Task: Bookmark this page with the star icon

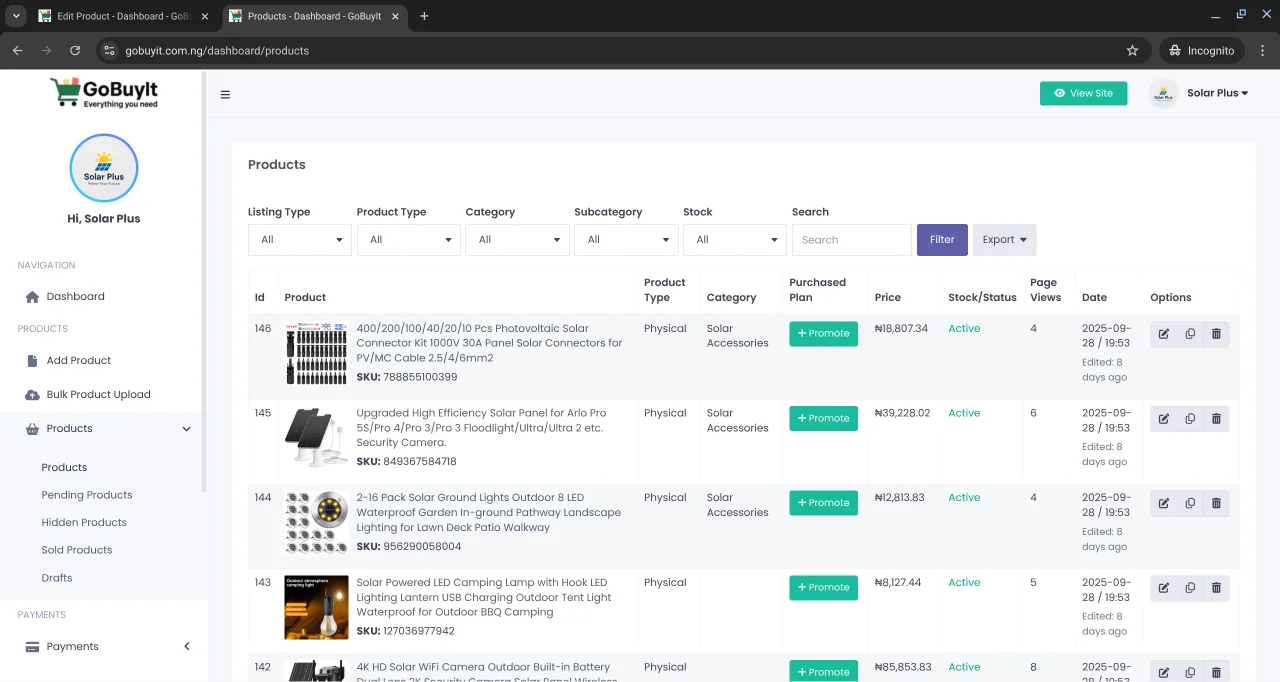Action: click(1132, 50)
